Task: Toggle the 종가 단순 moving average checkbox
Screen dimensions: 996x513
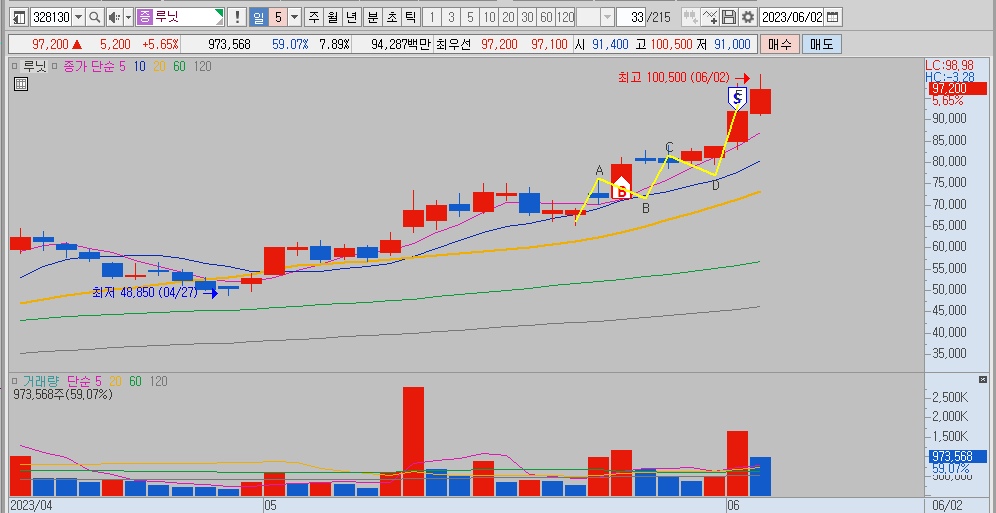Action: click(55, 66)
